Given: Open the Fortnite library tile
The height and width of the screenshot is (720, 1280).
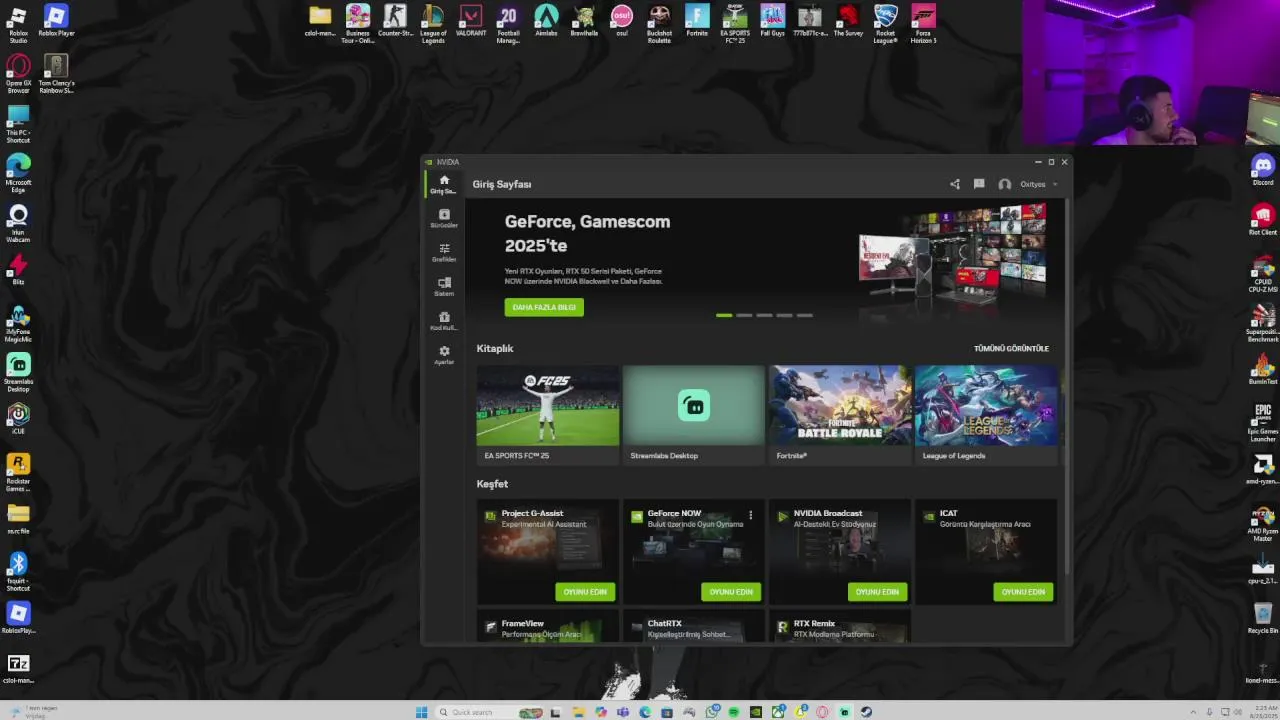Looking at the screenshot, I should click(x=840, y=414).
